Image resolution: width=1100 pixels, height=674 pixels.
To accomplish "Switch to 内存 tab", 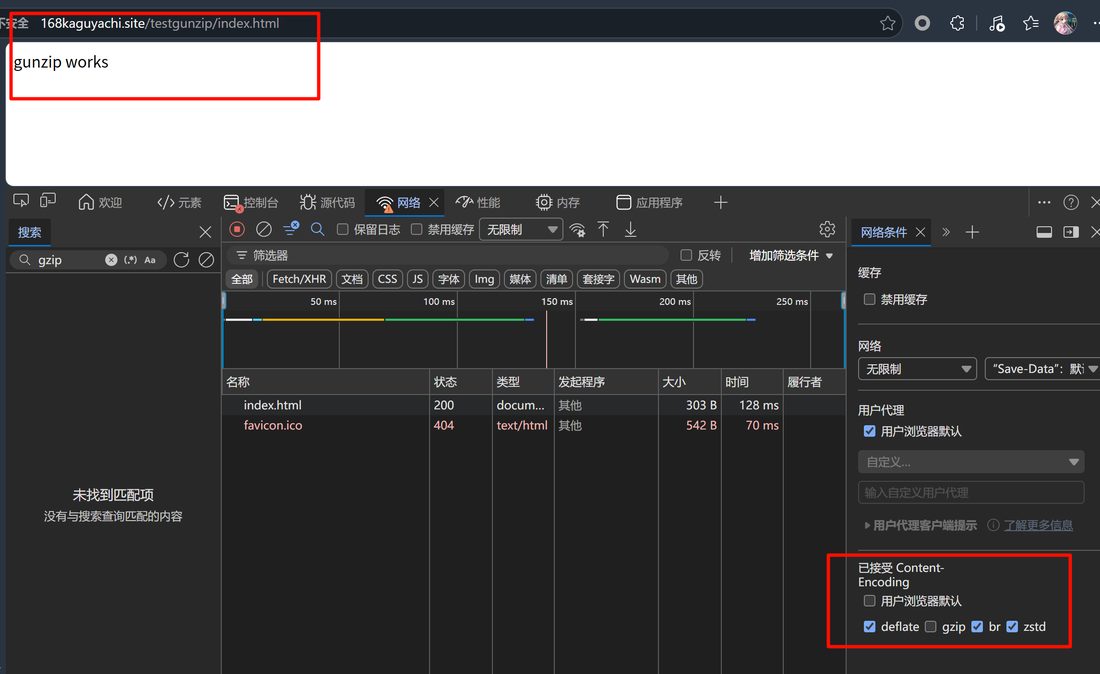I will (x=558, y=203).
